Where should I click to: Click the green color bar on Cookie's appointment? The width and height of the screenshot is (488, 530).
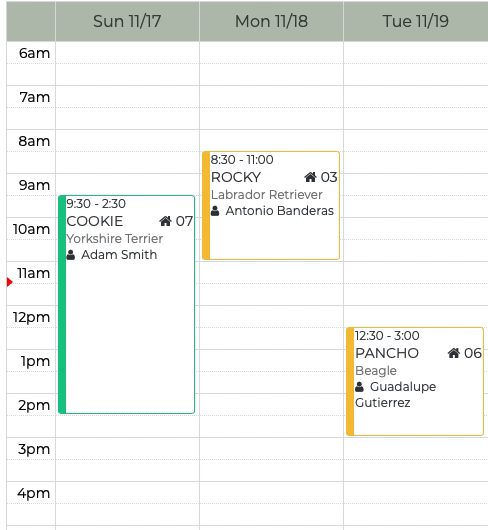(62, 304)
